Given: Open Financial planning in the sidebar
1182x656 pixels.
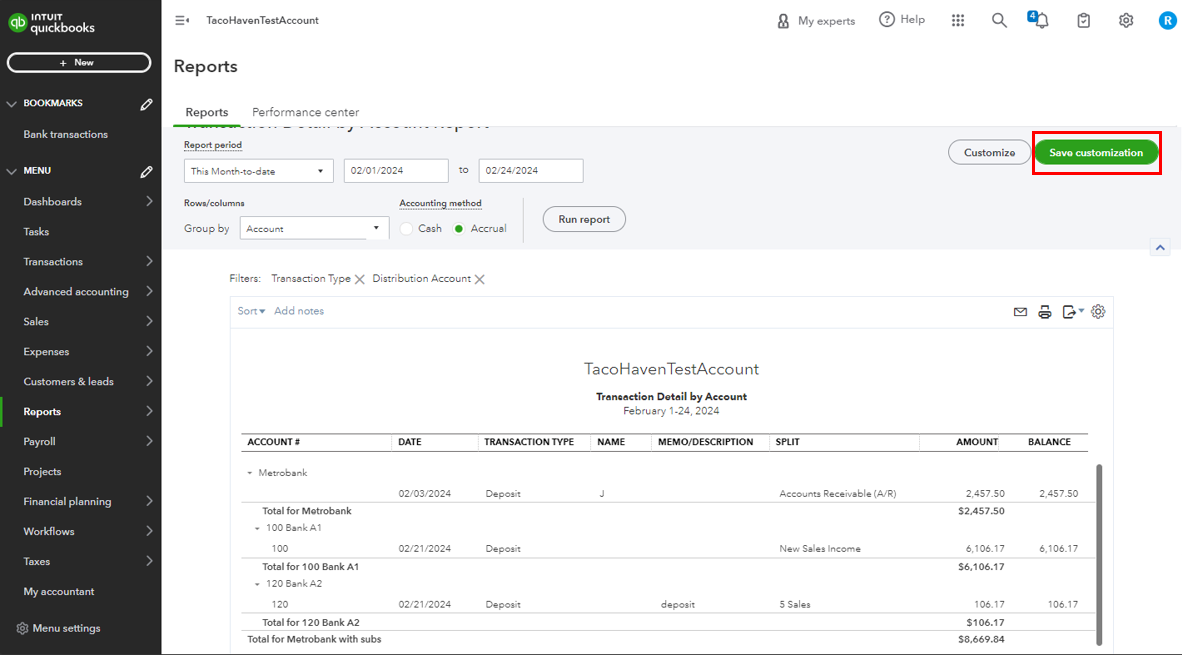Looking at the screenshot, I should point(81,501).
